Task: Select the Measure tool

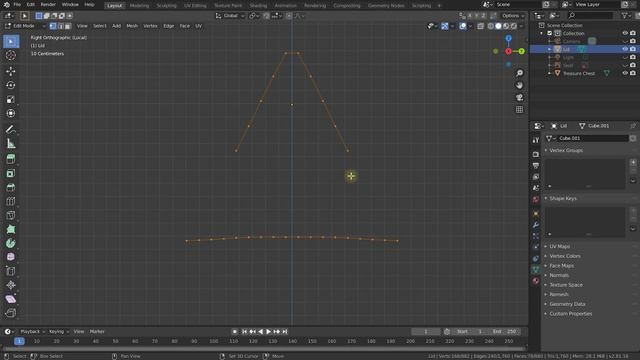Action: click(x=11, y=144)
